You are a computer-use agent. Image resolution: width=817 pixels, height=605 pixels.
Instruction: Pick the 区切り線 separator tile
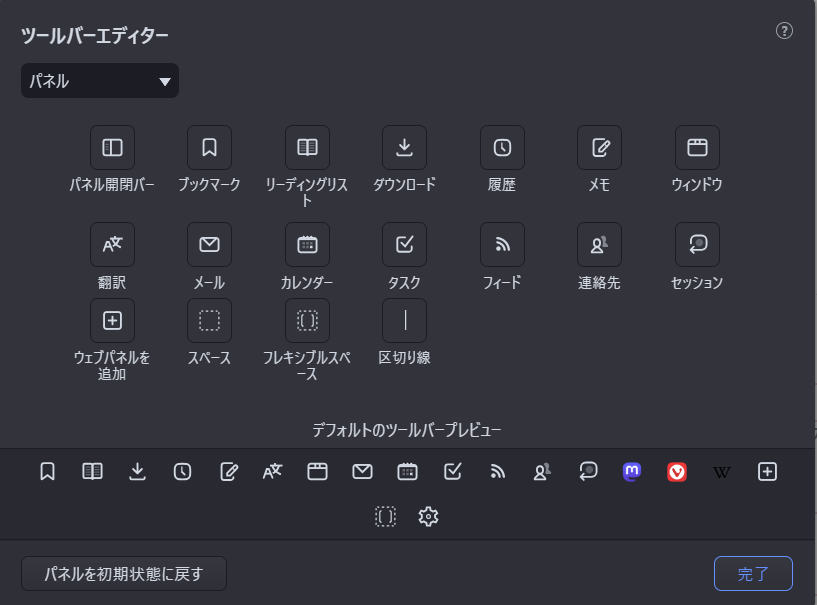(404, 320)
